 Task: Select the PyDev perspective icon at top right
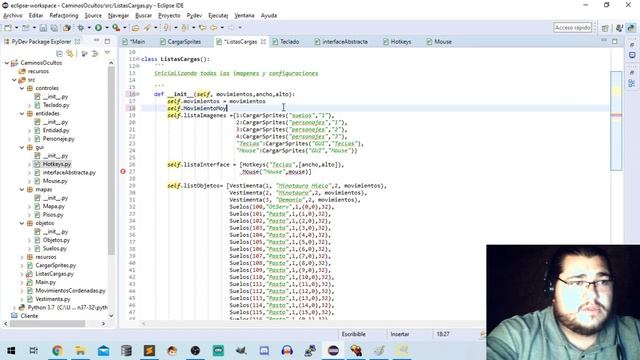click(631, 28)
